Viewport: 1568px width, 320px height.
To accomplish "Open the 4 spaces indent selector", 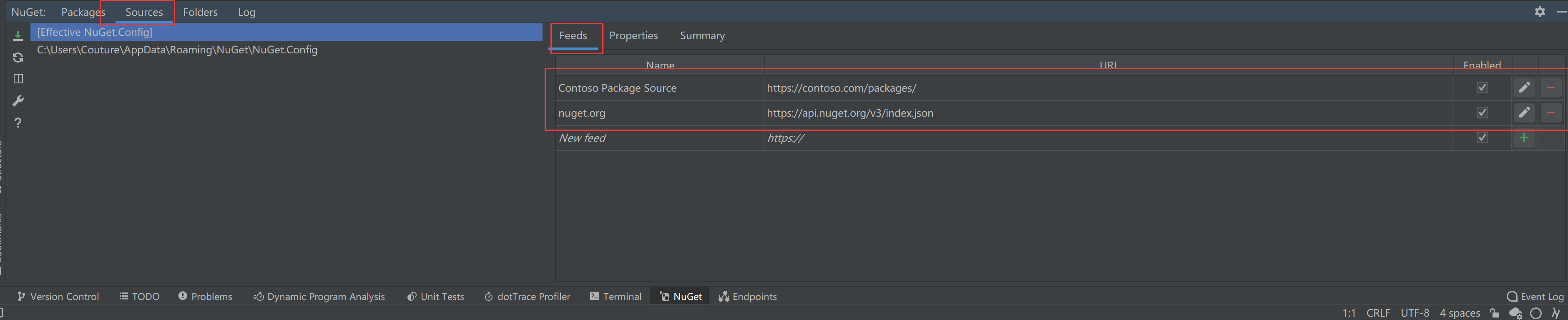I will [x=1459, y=312].
